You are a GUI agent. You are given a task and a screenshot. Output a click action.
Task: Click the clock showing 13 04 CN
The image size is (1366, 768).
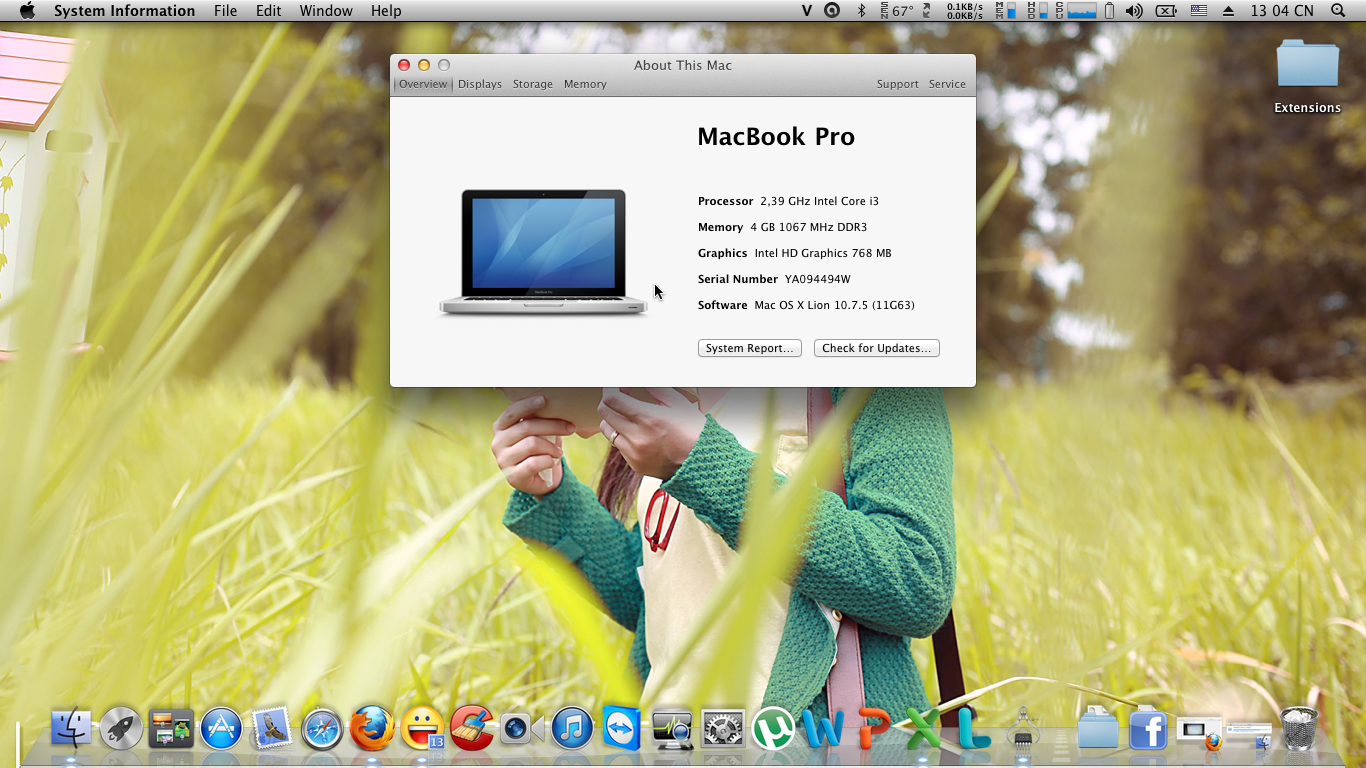pos(1282,11)
